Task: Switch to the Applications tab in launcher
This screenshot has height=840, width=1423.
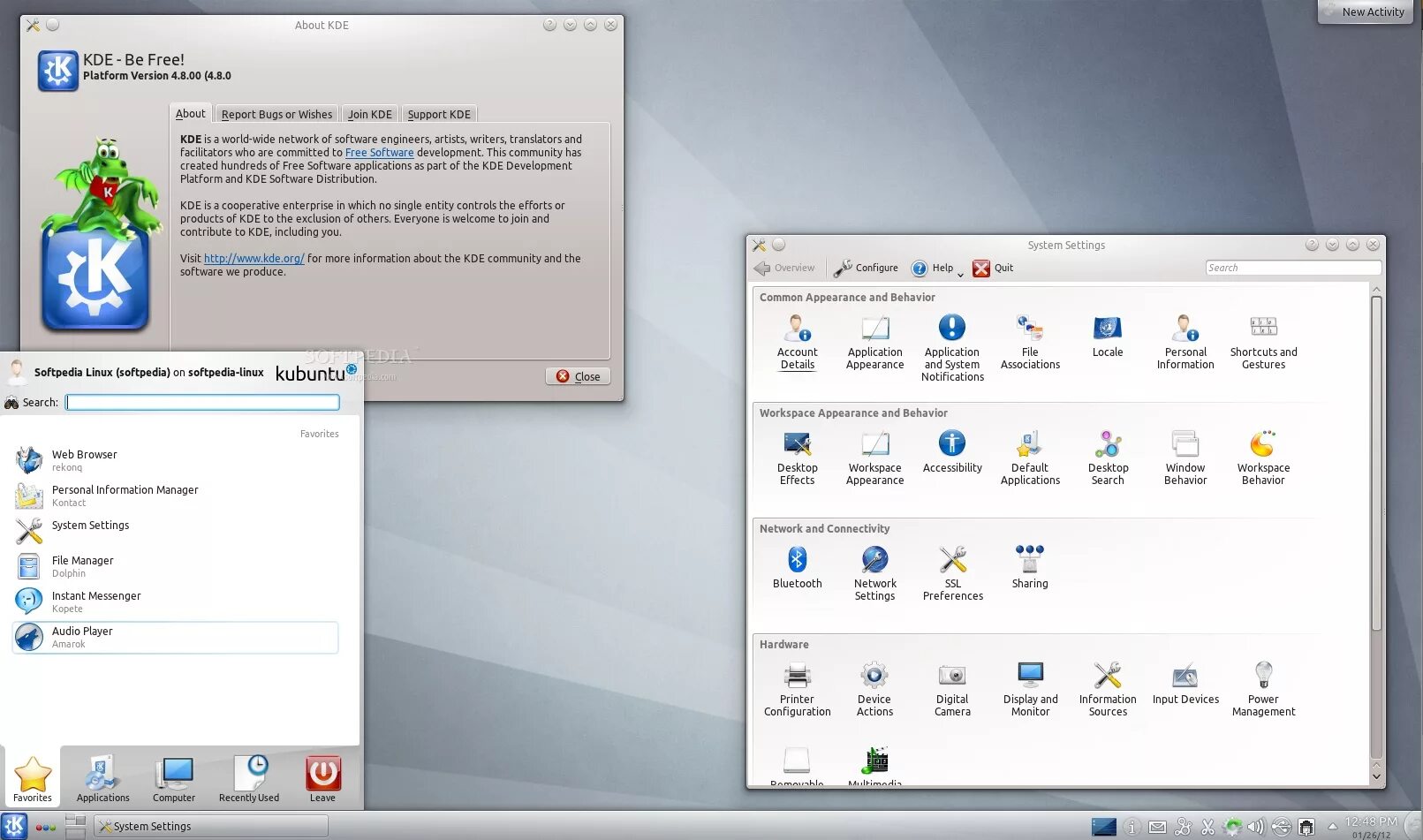Action: [x=101, y=777]
